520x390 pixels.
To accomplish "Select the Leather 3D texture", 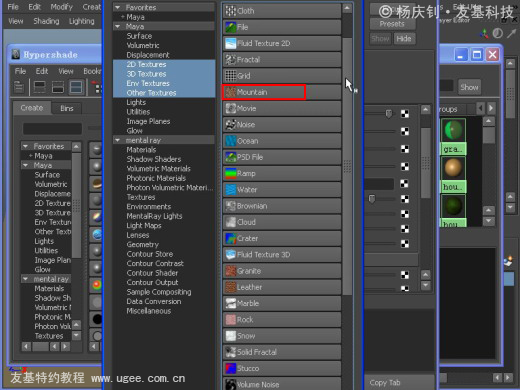I will pyautogui.click(x=282, y=287).
